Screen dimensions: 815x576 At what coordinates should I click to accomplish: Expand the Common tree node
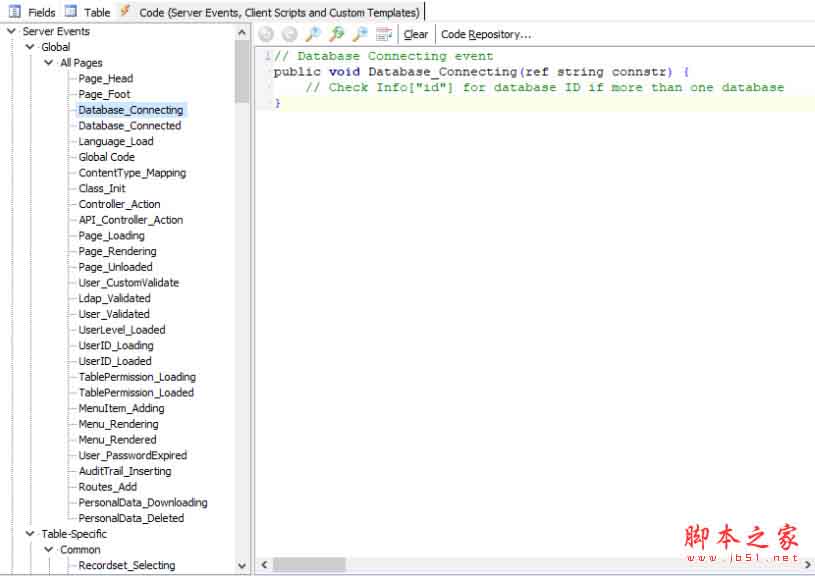coord(47,549)
